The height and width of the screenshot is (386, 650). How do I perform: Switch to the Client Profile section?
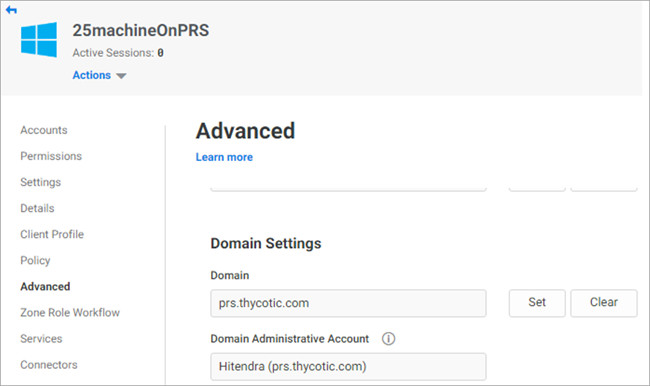coord(52,235)
